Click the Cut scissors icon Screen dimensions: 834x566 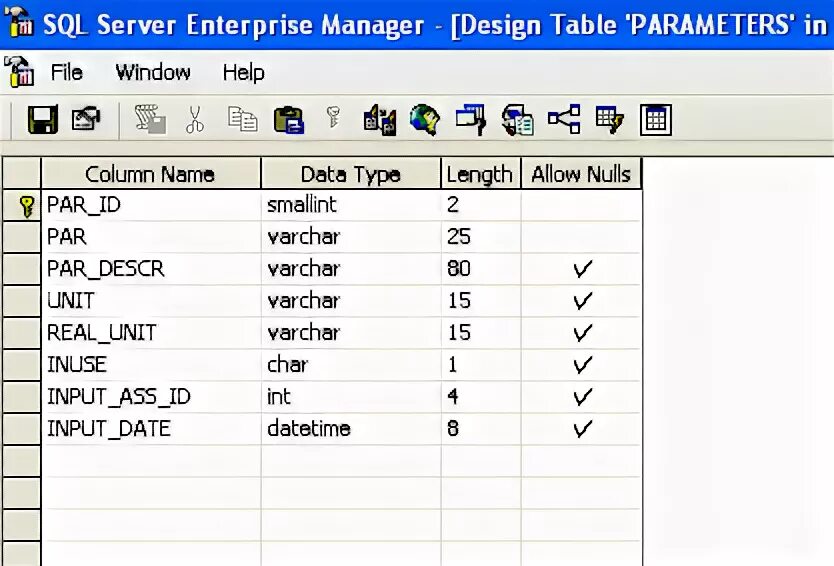coord(195,119)
